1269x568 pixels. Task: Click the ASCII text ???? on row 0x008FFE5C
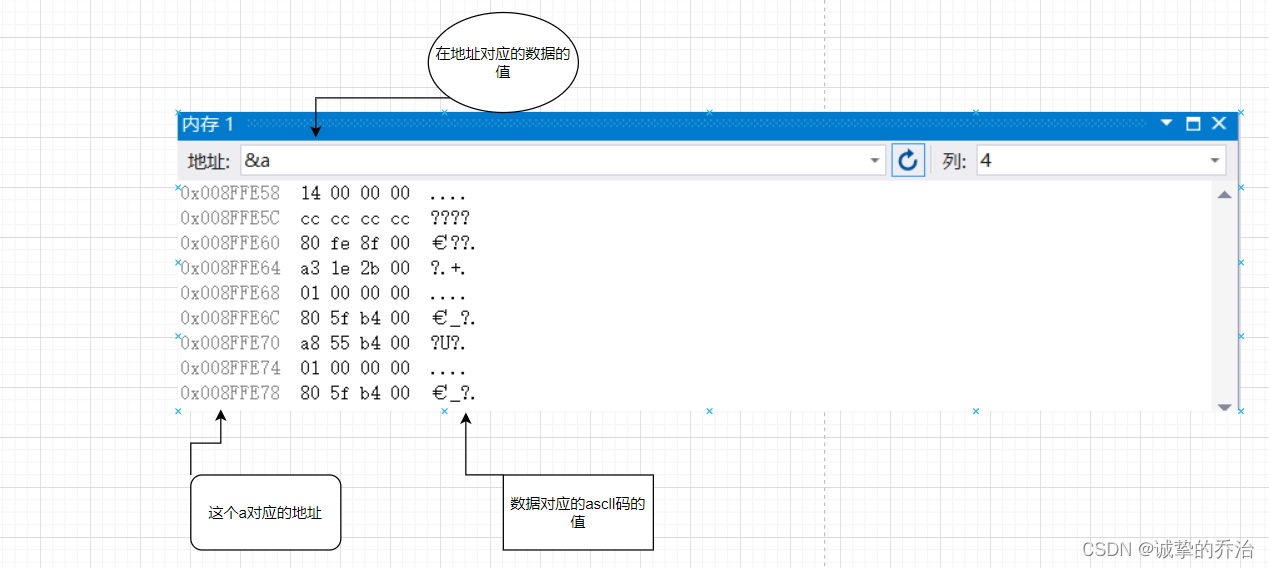[450, 218]
